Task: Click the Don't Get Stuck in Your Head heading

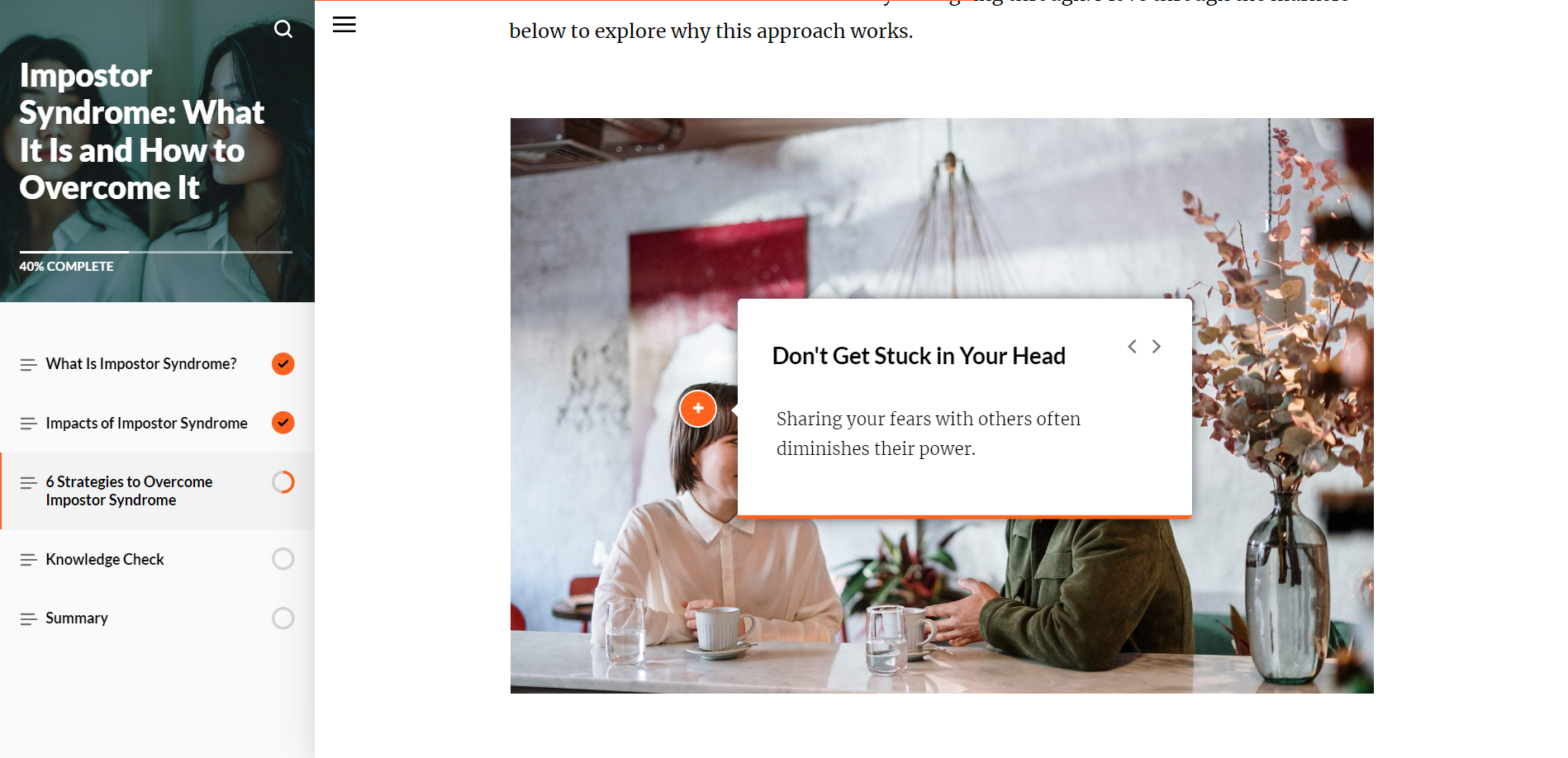Action: click(x=919, y=356)
